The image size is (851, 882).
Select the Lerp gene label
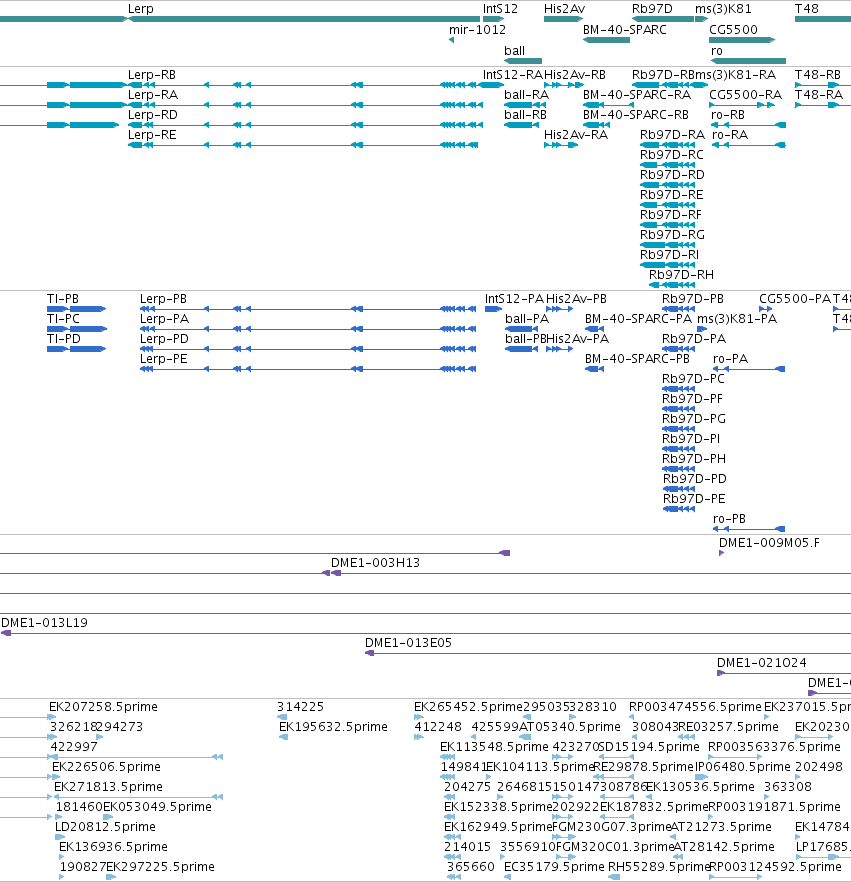[141, 8]
